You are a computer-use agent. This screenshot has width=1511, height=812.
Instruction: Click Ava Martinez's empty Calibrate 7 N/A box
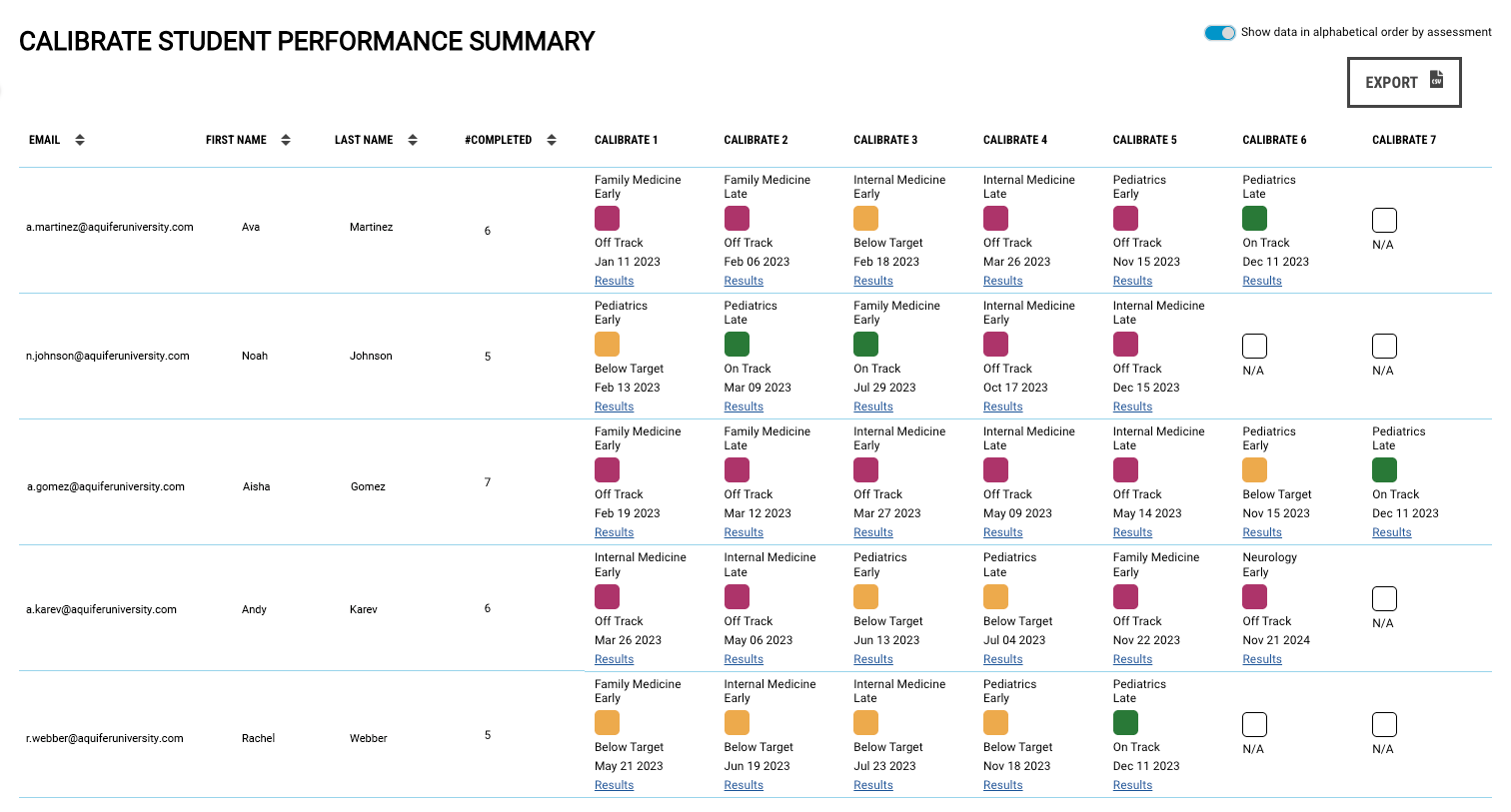1384,220
